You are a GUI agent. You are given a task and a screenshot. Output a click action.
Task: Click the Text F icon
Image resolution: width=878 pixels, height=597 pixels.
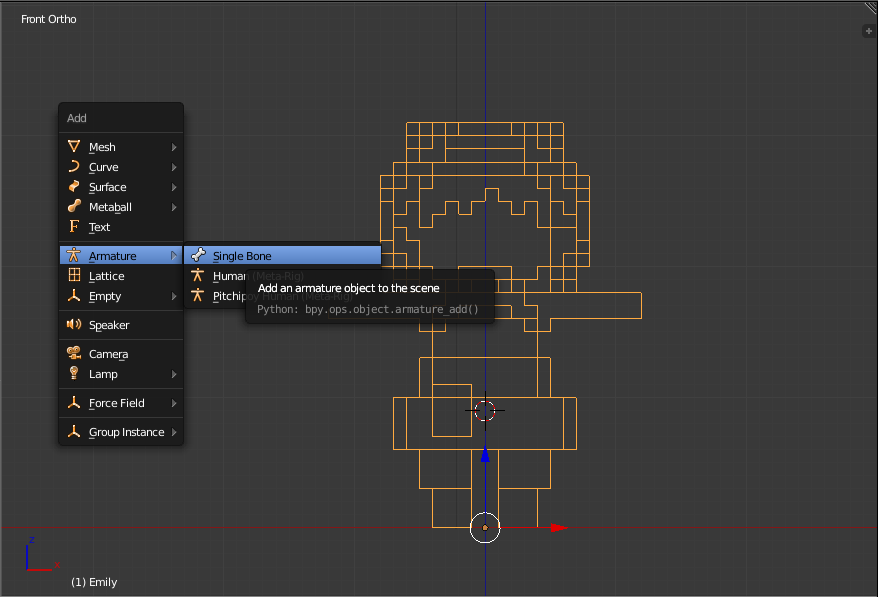click(74, 226)
